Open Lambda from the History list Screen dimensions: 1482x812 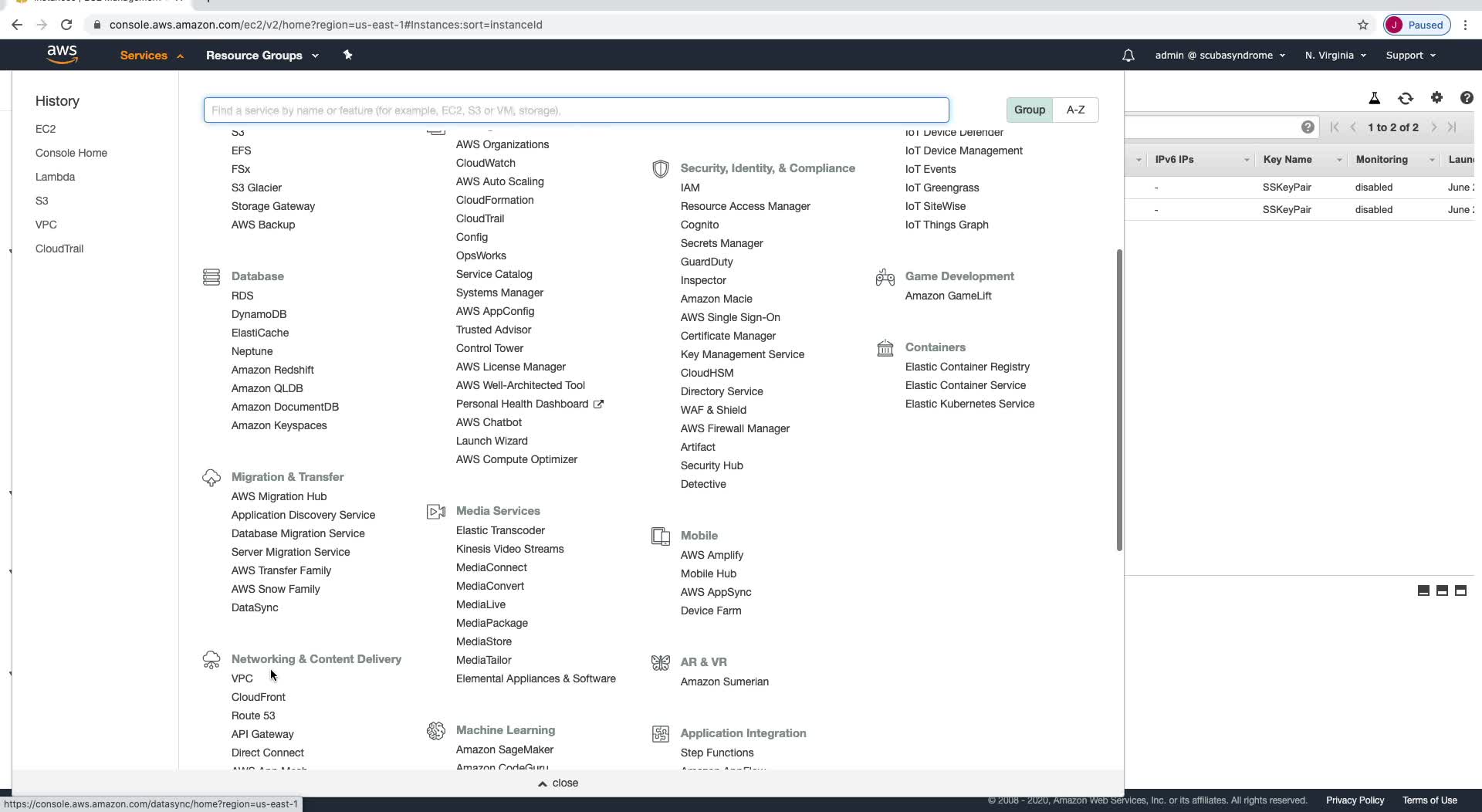55,177
